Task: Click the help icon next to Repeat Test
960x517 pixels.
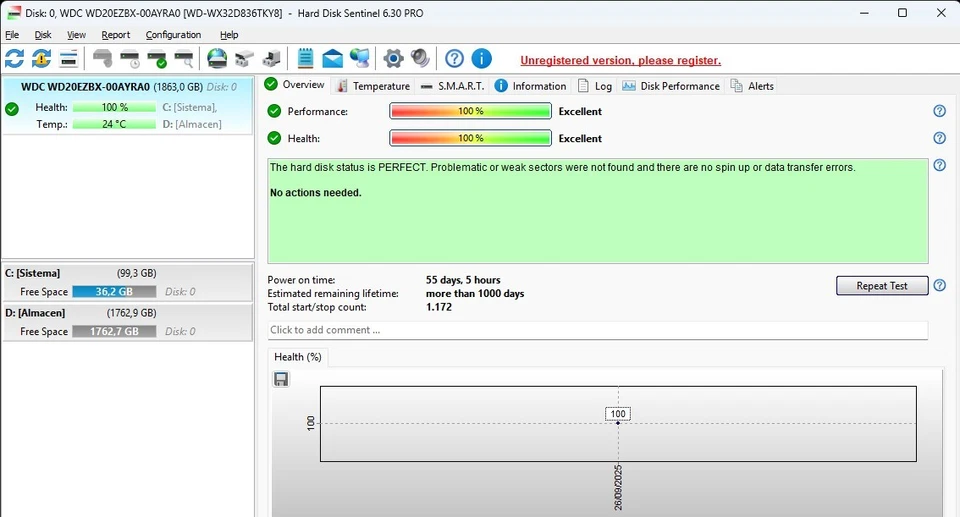Action: coord(939,285)
